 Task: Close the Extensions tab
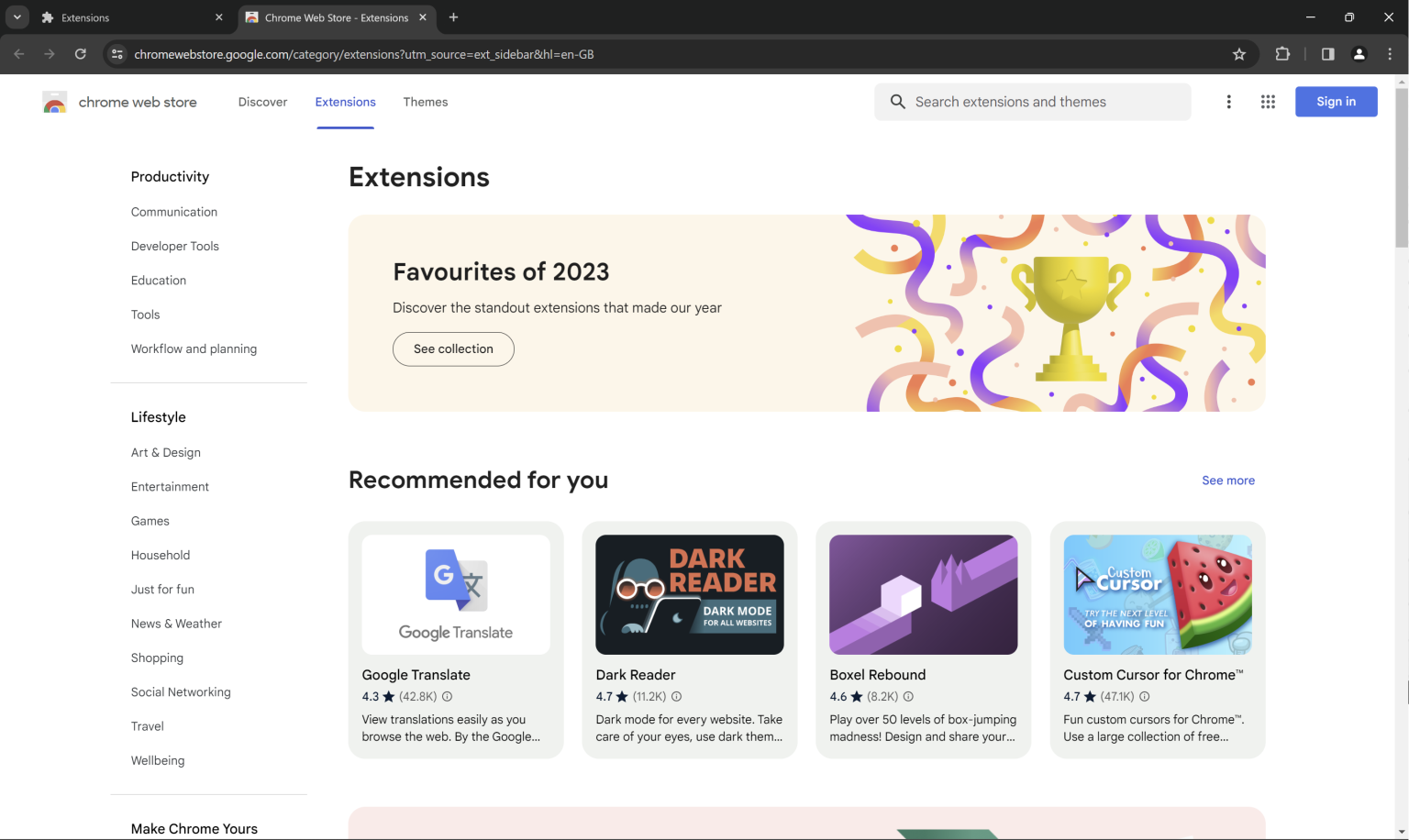pyautogui.click(x=218, y=17)
